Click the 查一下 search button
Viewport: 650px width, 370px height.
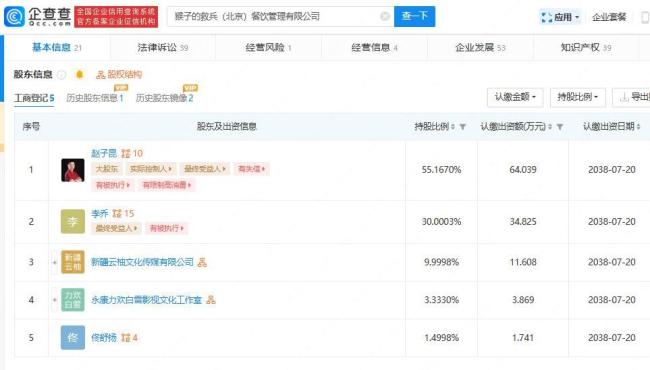(415, 16)
